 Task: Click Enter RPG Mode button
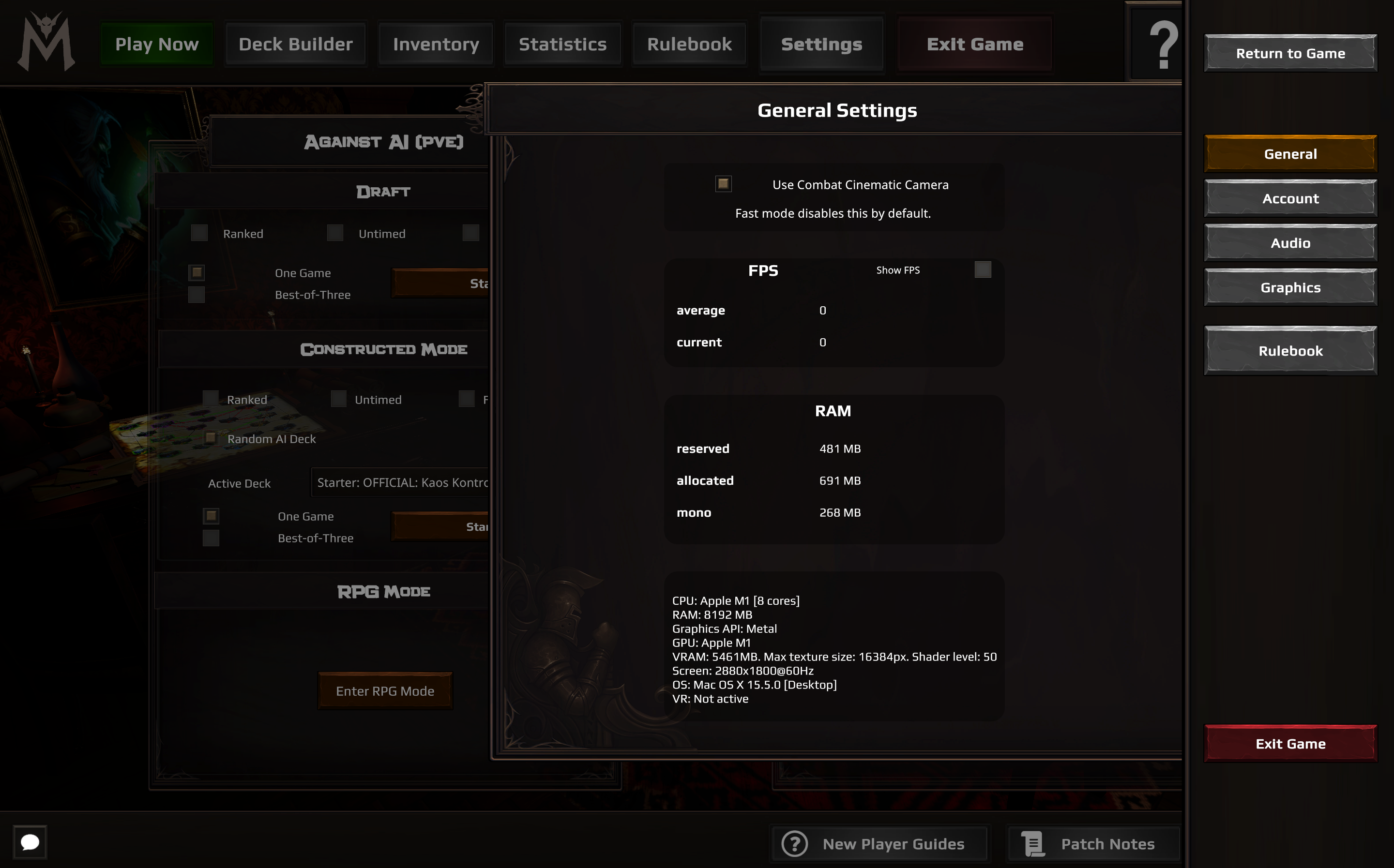[385, 690]
